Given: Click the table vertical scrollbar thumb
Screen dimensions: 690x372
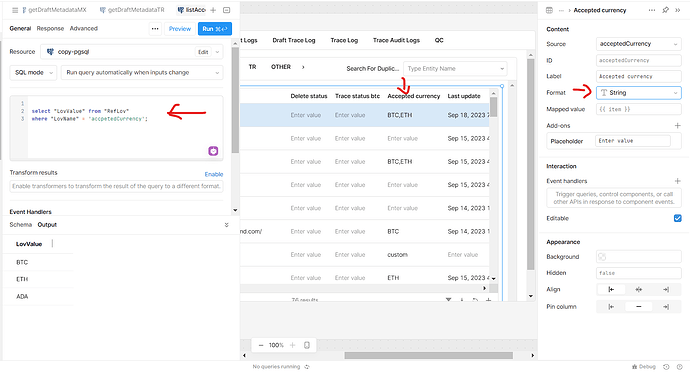Looking at the screenshot, I should [494, 107].
